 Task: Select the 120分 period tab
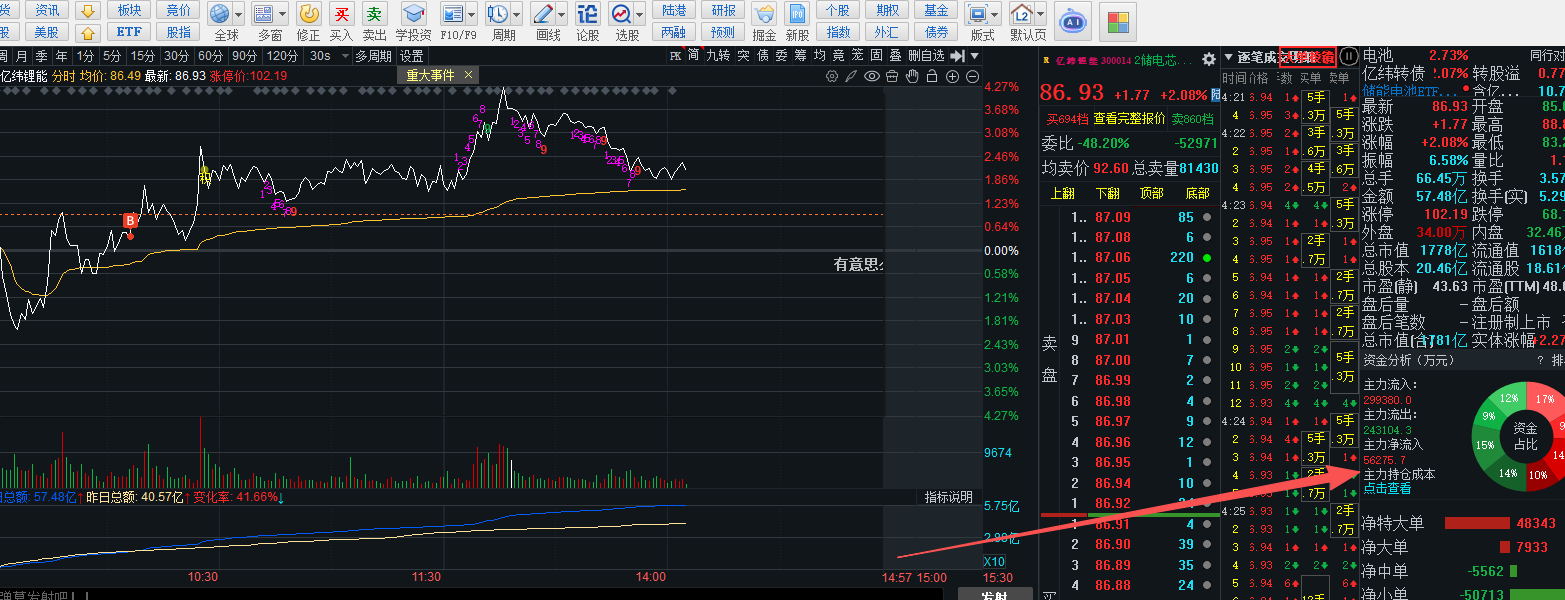[x=283, y=56]
